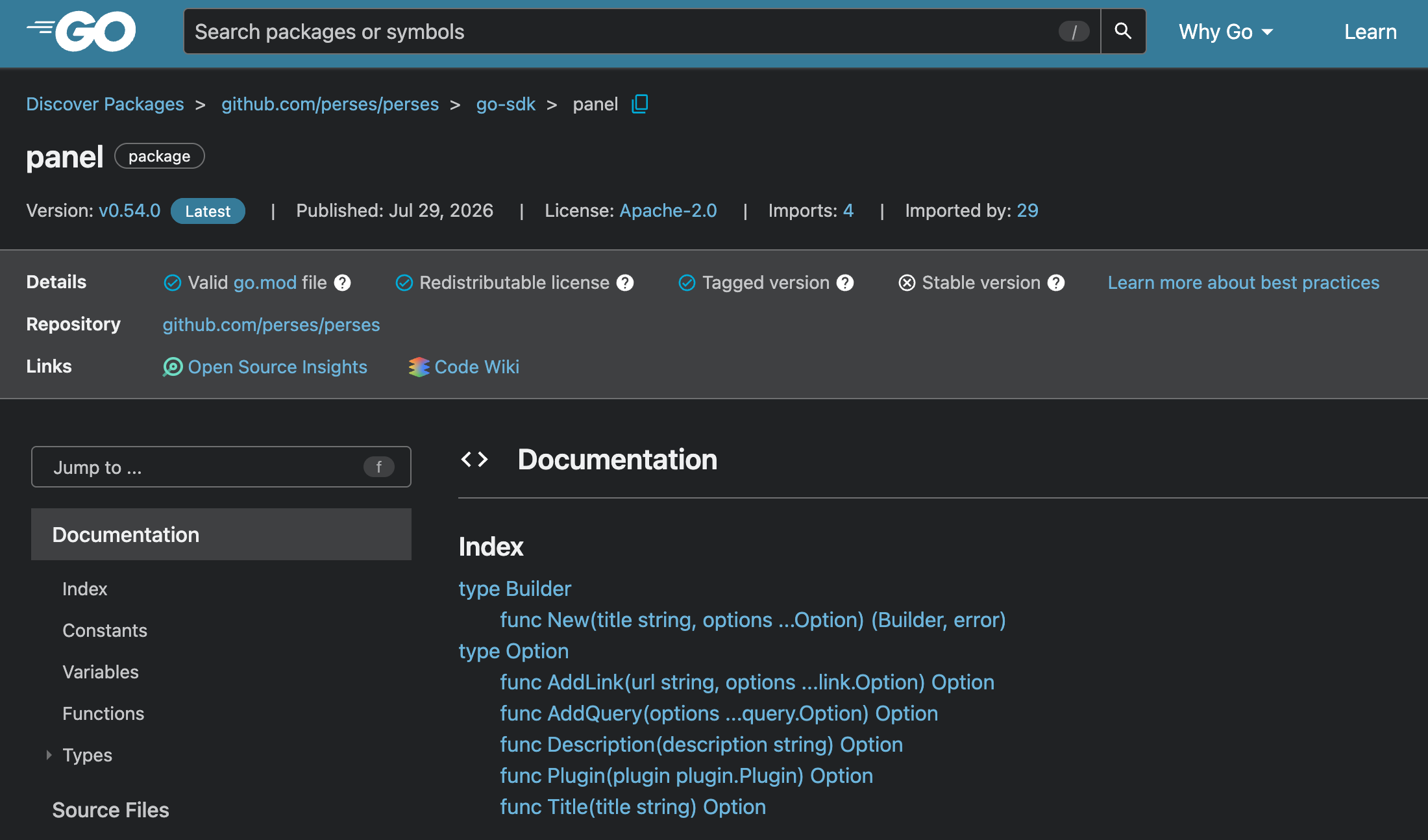Open github.com/perses/perses breadcrumb link
1428x840 pixels.
(x=330, y=104)
